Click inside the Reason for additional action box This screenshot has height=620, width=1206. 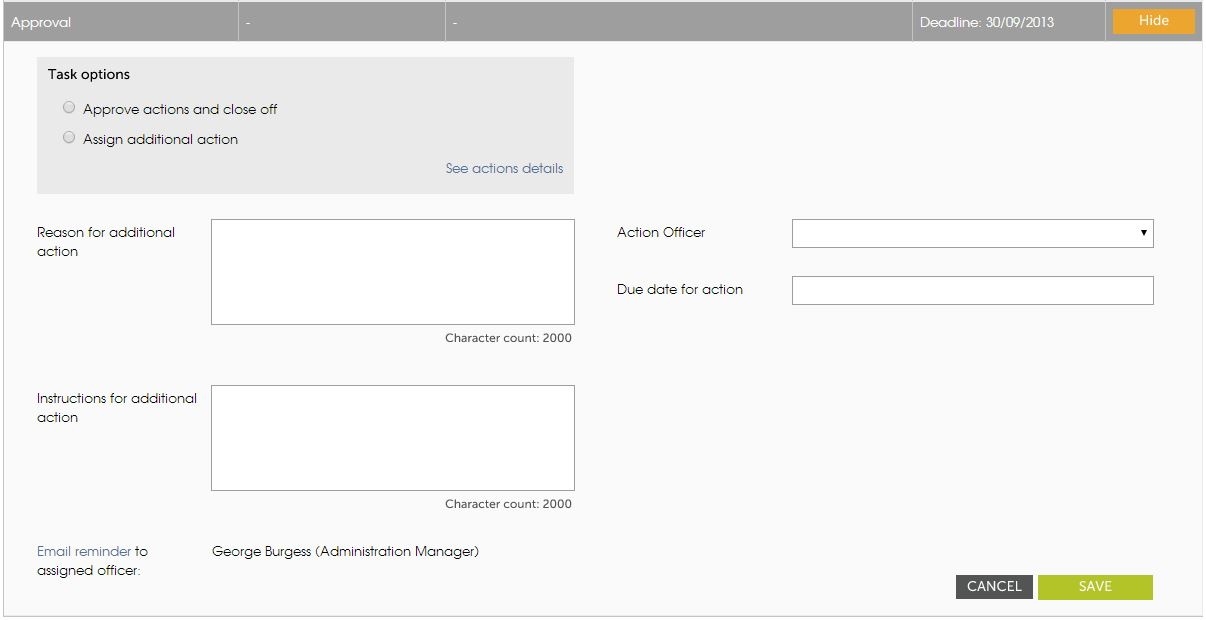click(x=392, y=270)
